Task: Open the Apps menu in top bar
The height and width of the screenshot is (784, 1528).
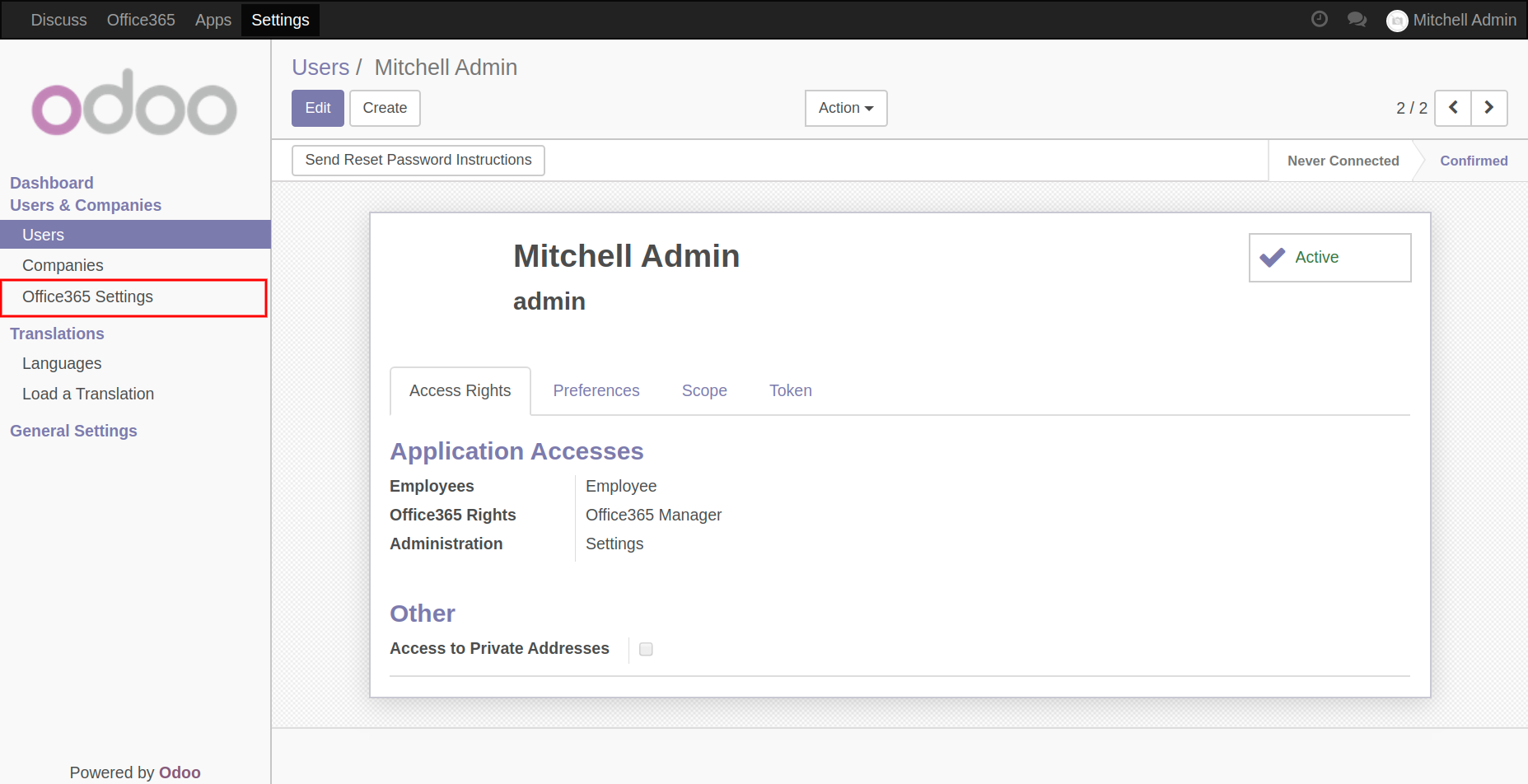Action: coord(213,20)
